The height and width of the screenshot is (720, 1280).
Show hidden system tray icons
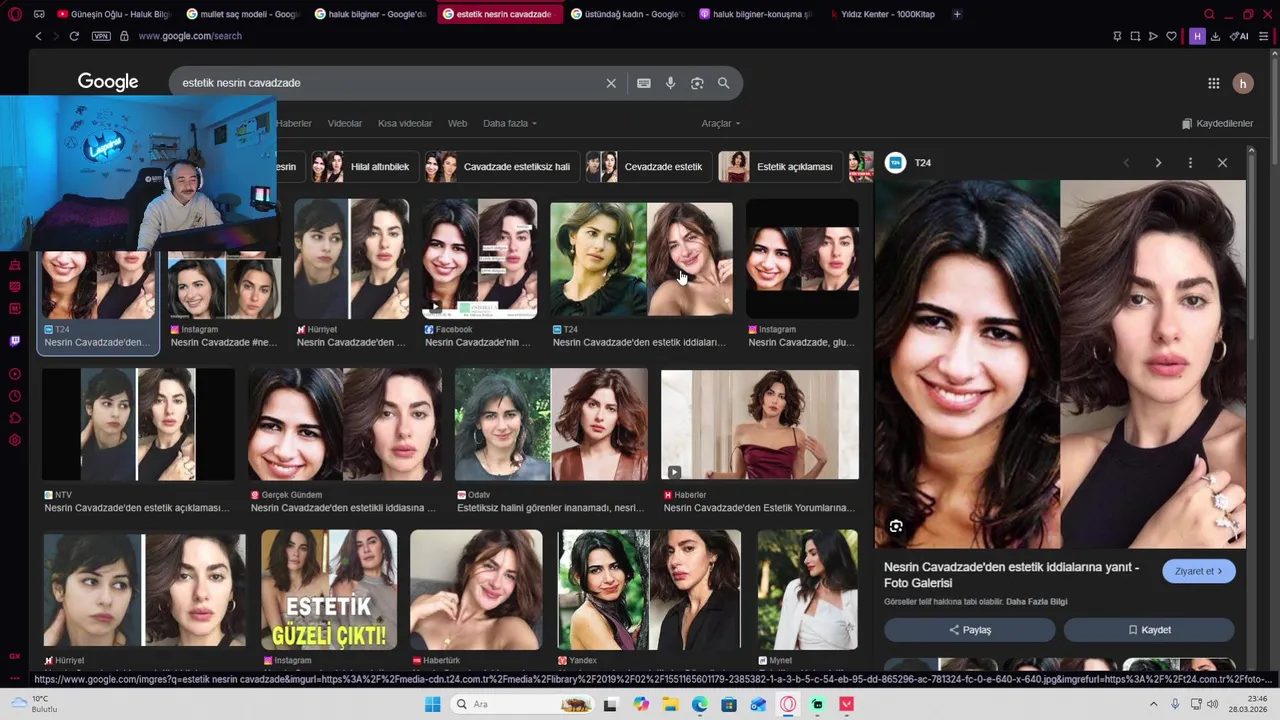(1153, 704)
